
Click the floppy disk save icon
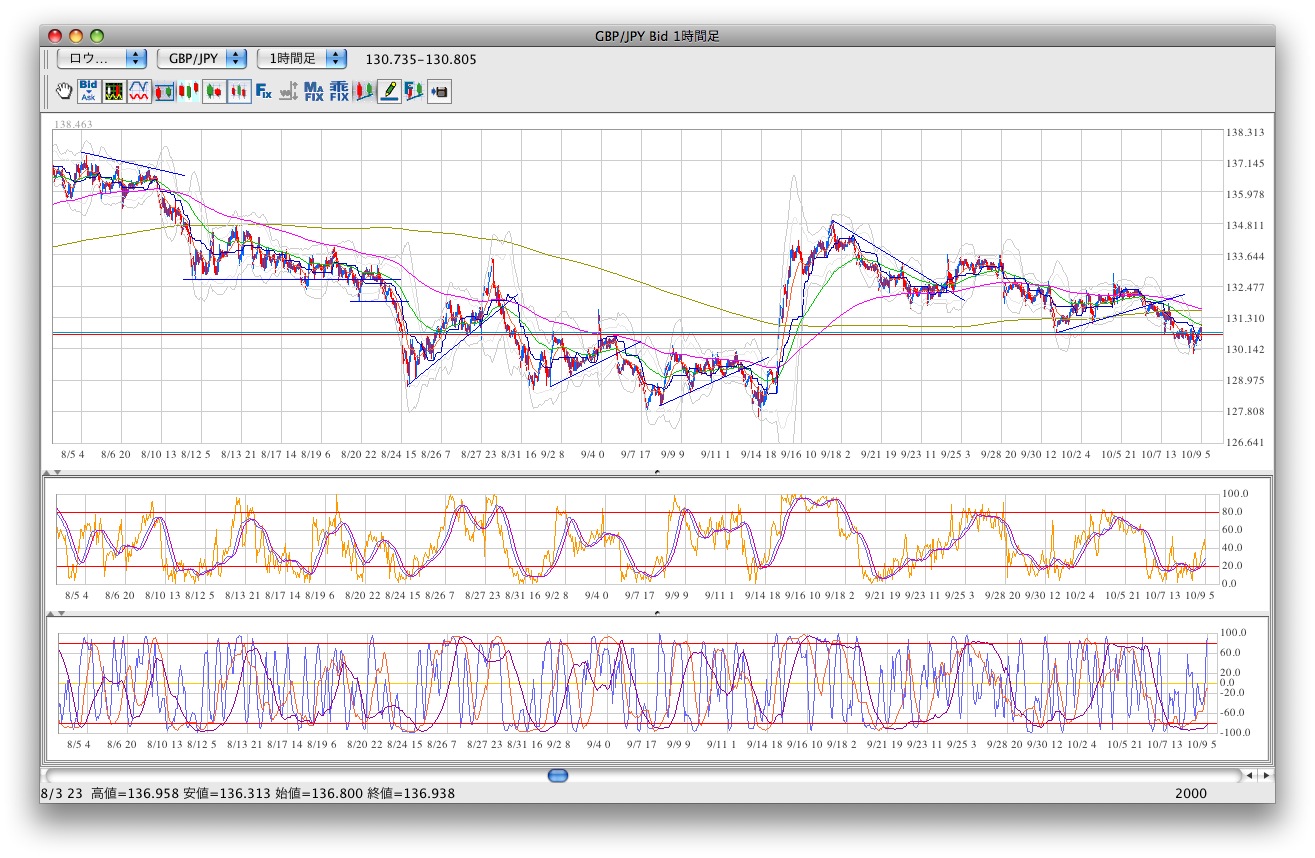439,92
